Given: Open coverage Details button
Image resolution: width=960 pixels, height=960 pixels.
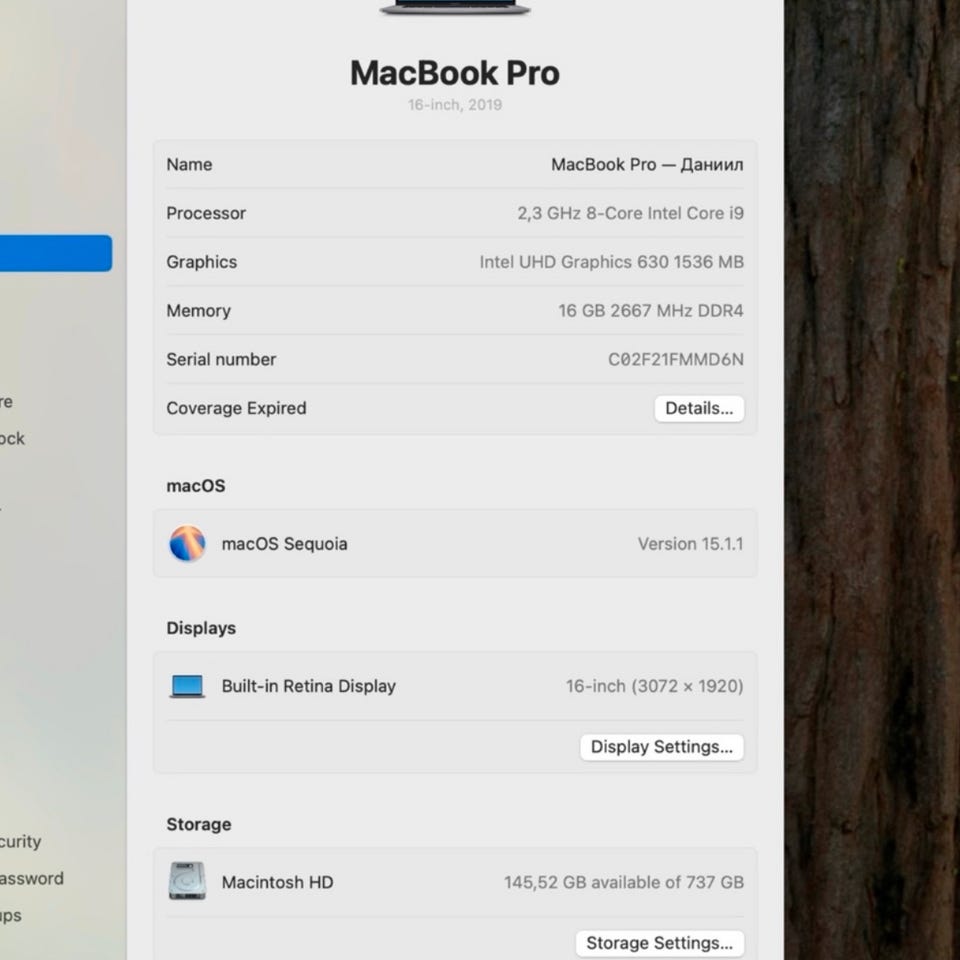Looking at the screenshot, I should pyautogui.click(x=699, y=408).
